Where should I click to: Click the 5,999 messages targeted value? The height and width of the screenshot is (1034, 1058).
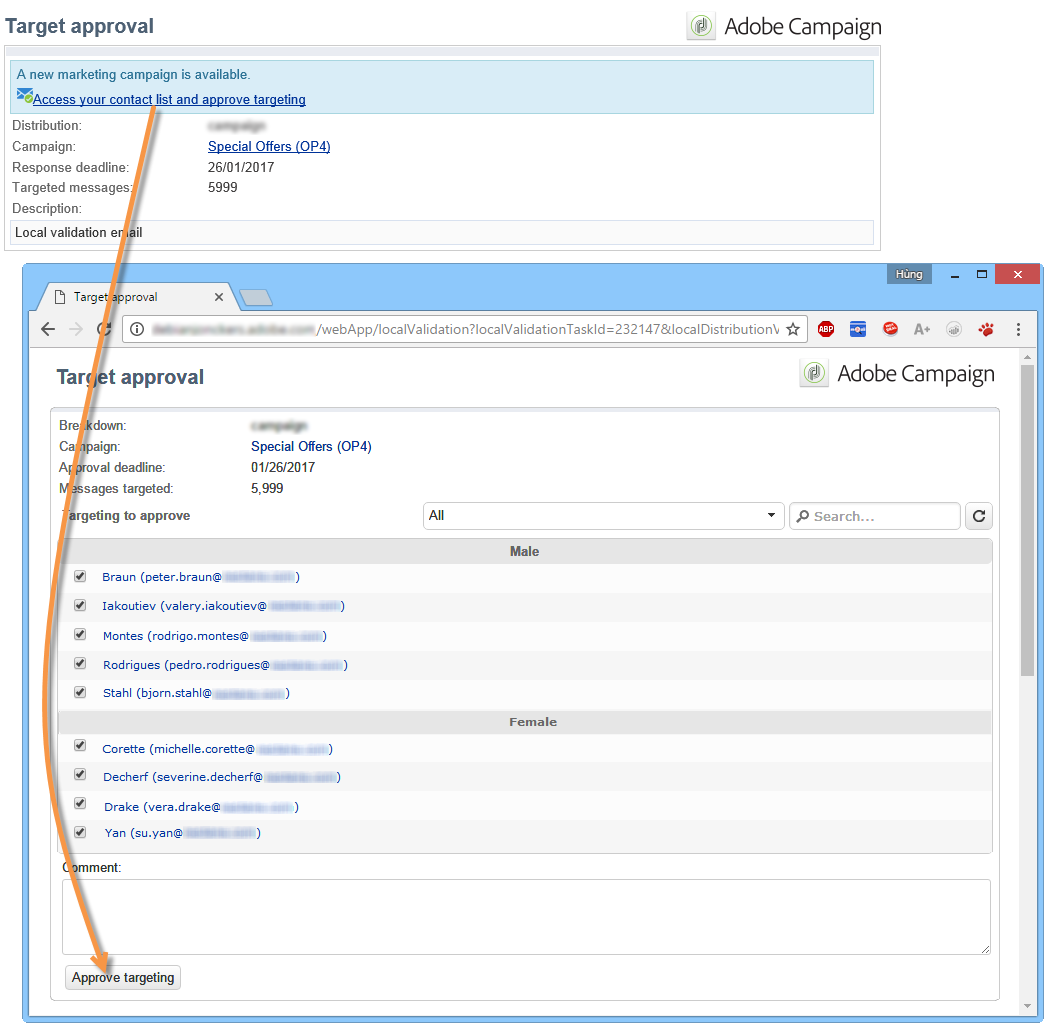(x=267, y=488)
